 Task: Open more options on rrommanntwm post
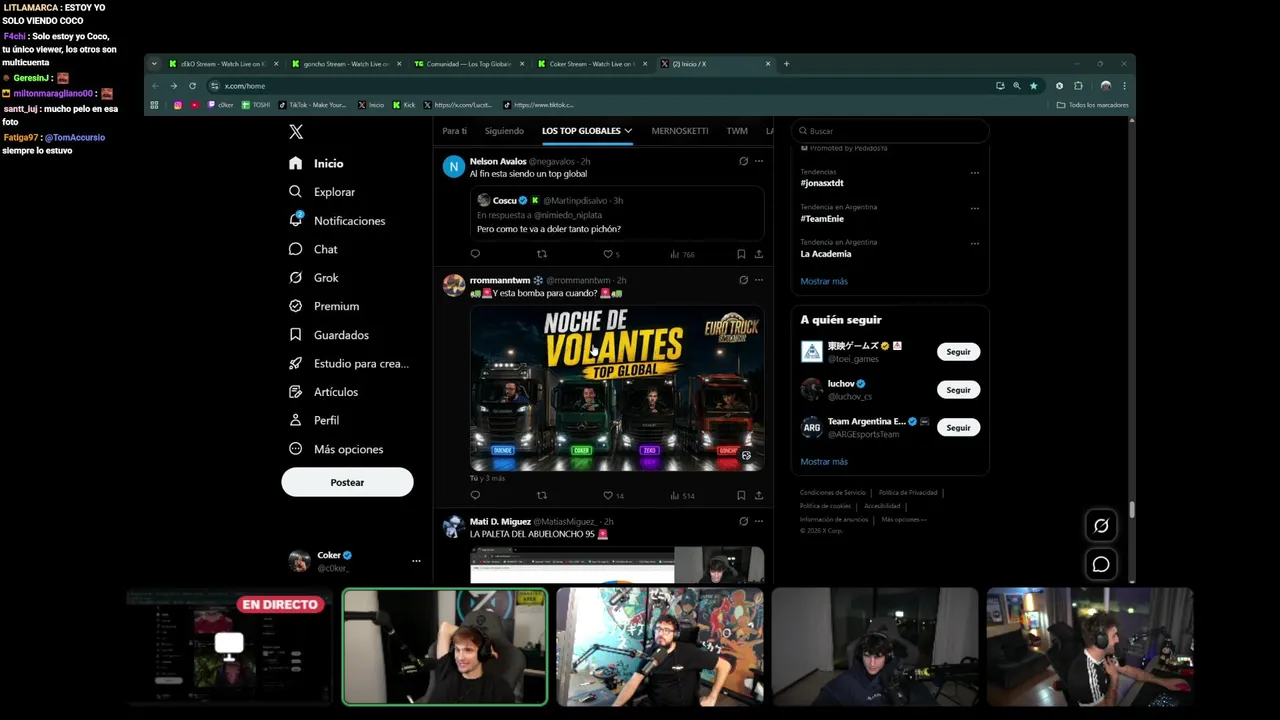pos(759,280)
